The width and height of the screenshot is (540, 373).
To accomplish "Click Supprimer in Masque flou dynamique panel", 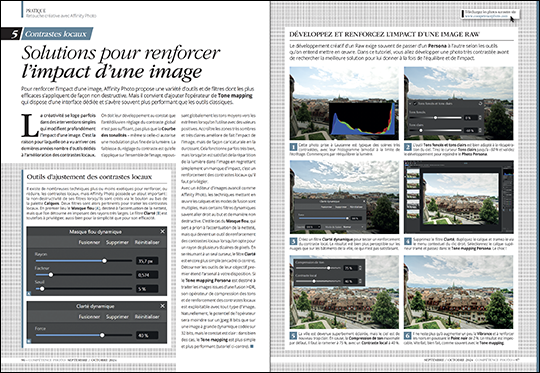I will coord(117,242).
